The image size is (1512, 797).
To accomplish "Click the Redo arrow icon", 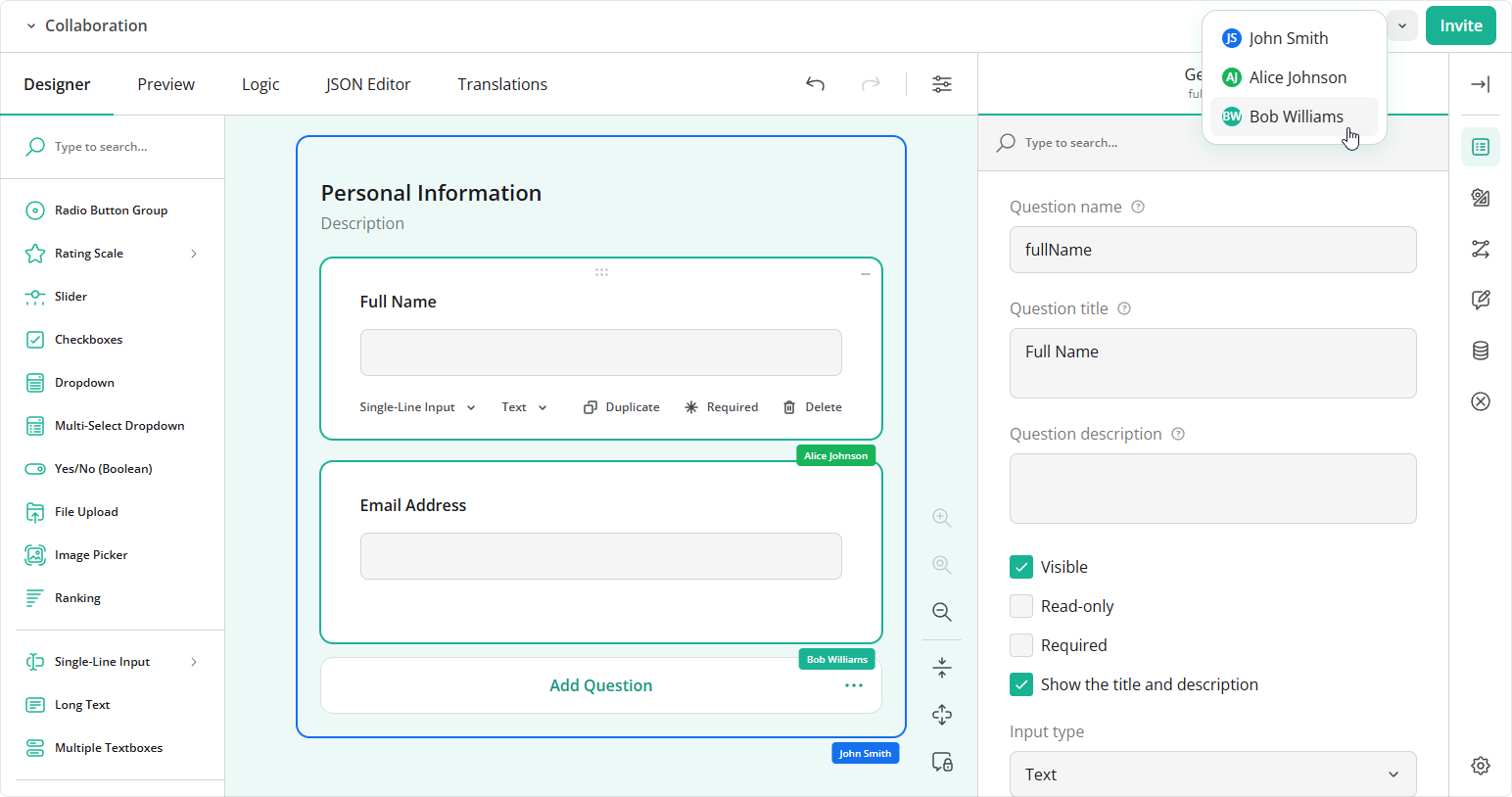I will [x=871, y=84].
